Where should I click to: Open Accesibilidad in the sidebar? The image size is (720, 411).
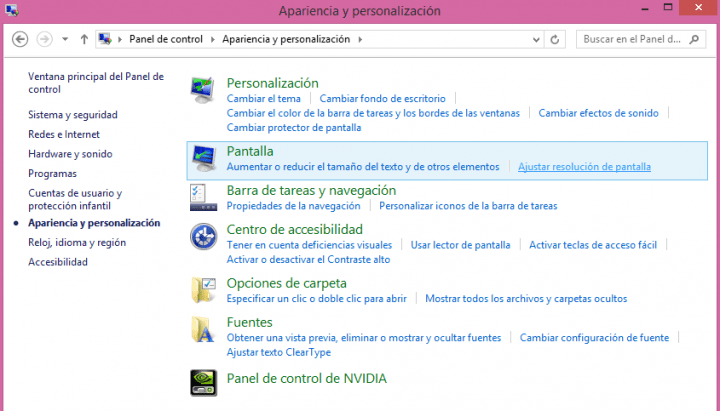click(58, 262)
